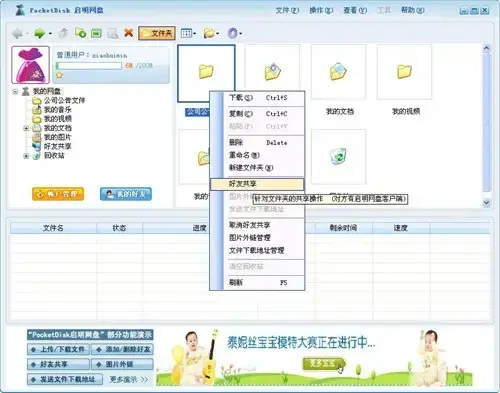Click scrollbar down arrow in file pane
The image size is (500, 393).
[x=487, y=203]
